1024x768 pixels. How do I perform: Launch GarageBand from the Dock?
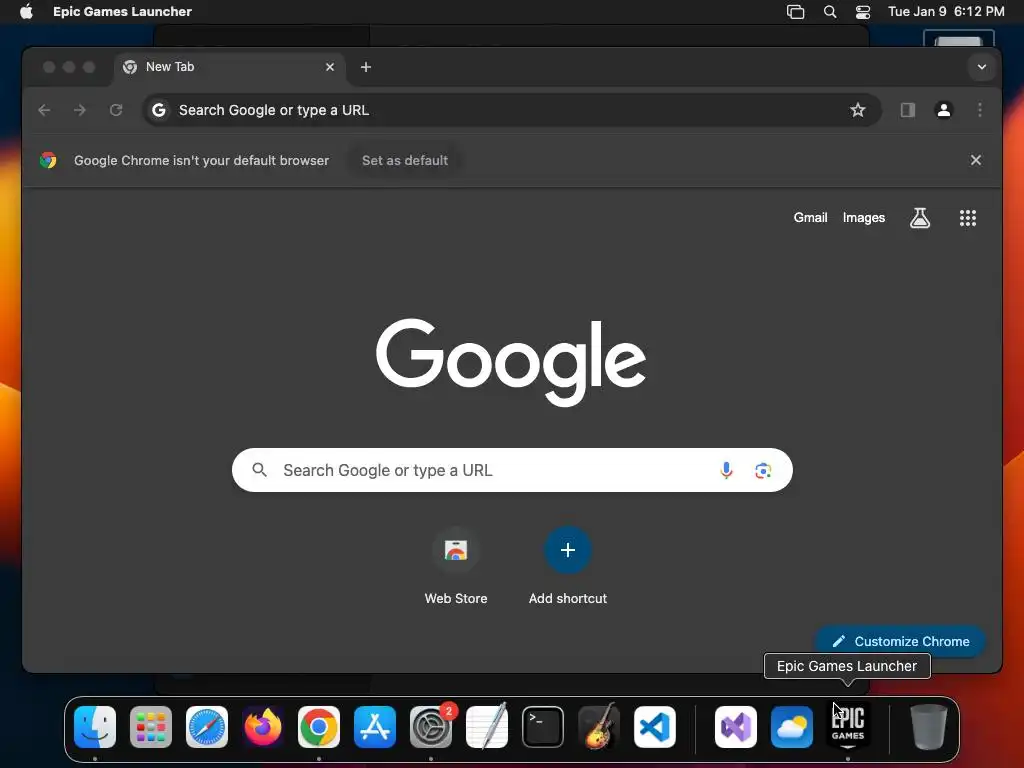pyautogui.click(x=599, y=727)
